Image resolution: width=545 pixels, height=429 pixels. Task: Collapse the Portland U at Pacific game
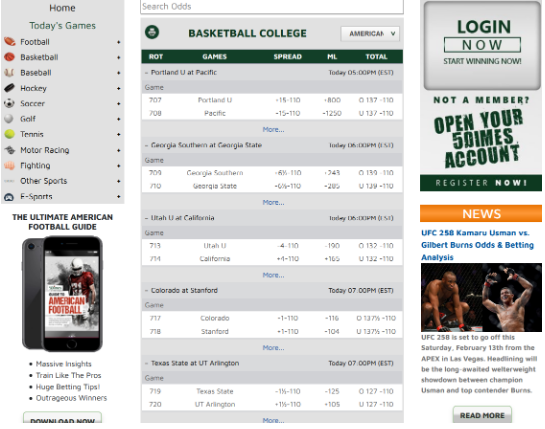tap(147, 73)
